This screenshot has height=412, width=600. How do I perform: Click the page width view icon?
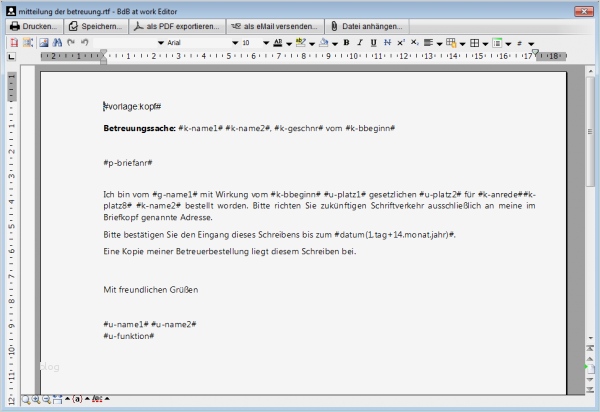tap(57, 399)
